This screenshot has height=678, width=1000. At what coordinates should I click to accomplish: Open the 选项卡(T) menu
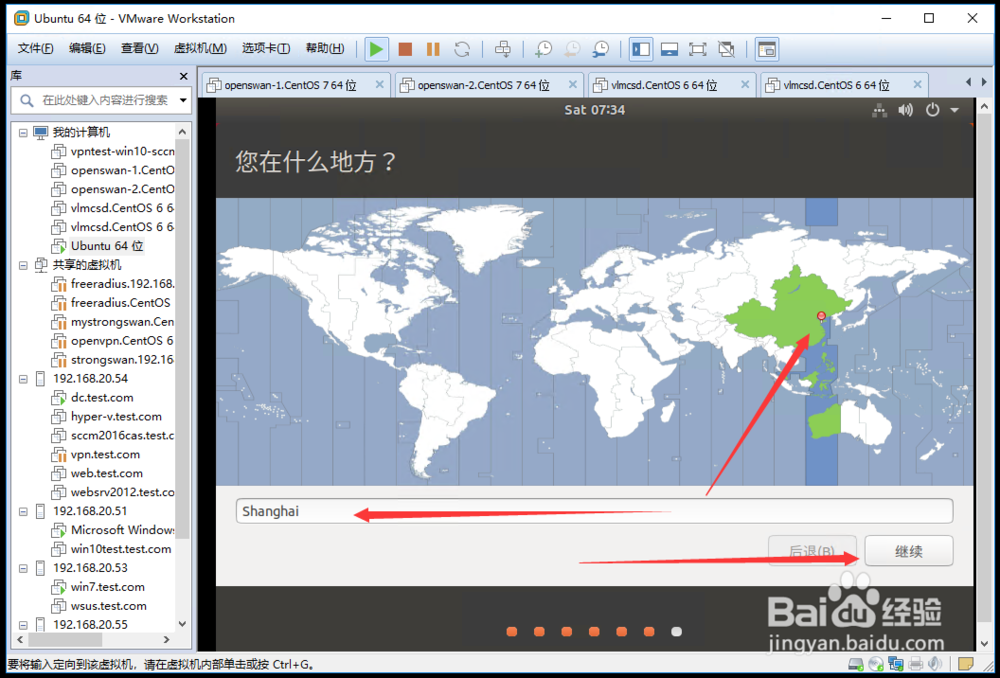[x=266, y=48]
